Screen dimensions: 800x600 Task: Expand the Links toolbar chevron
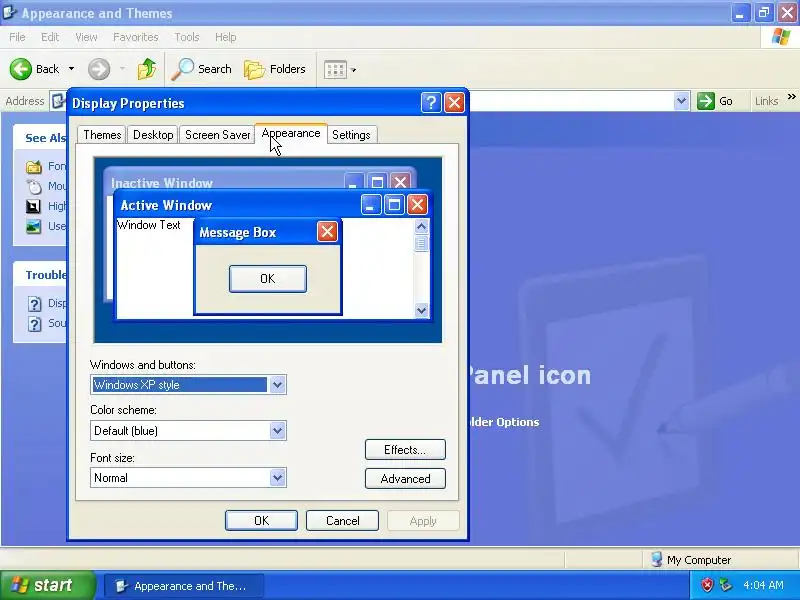click(791, 96)
